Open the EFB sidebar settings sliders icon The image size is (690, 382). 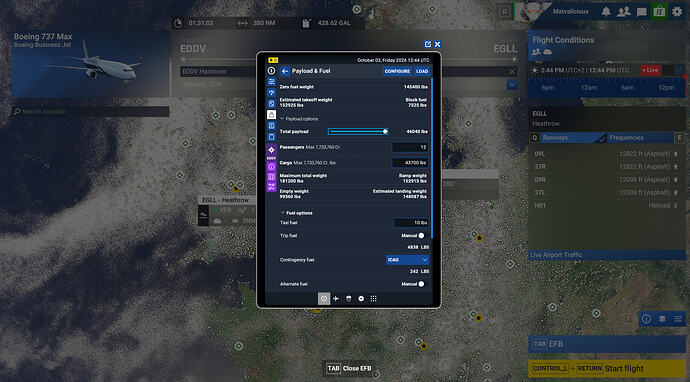271,82
